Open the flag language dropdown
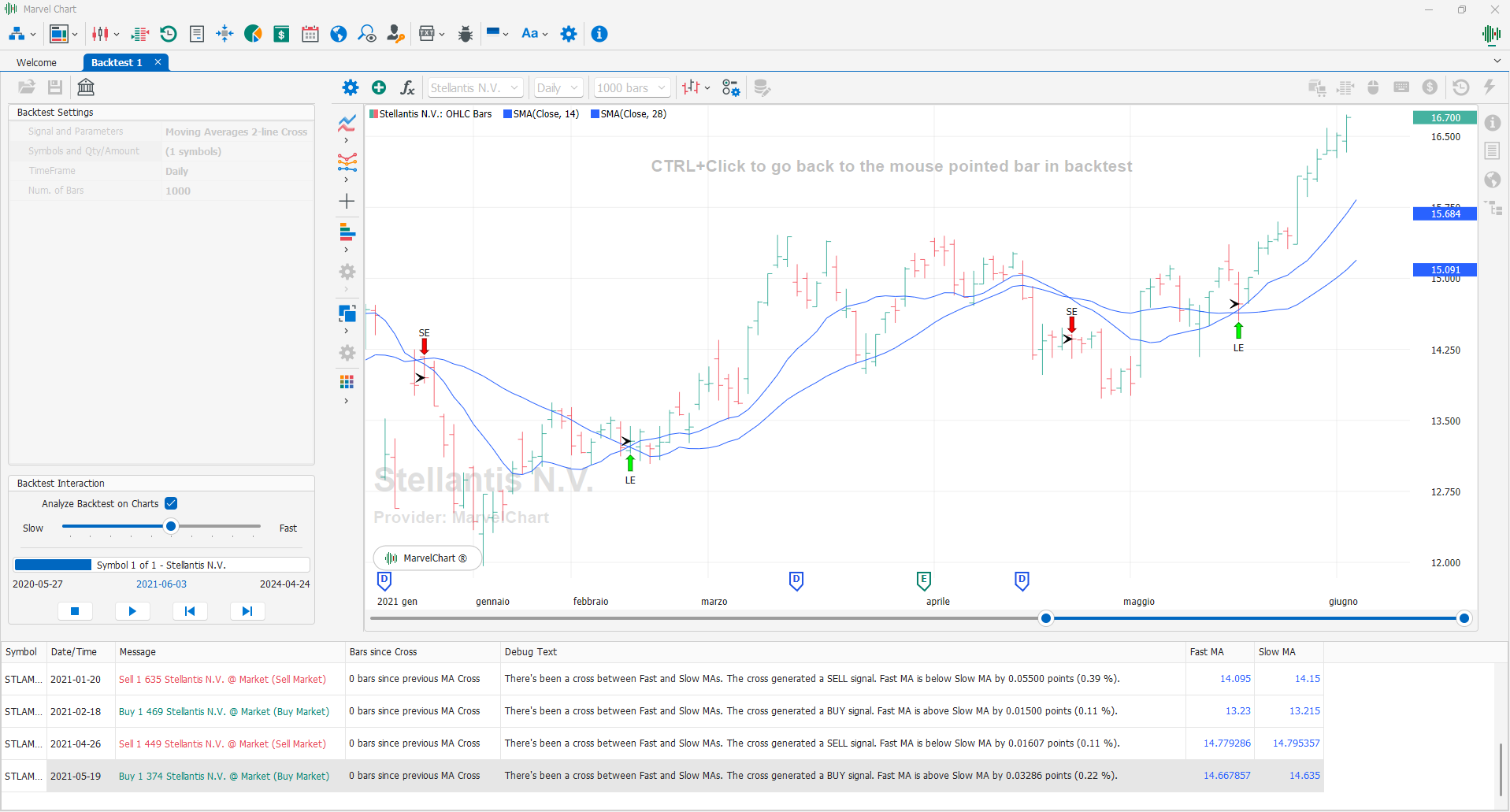Image resolution: width=1510 pixels, height=812 pixels. [x=498, y=34]
